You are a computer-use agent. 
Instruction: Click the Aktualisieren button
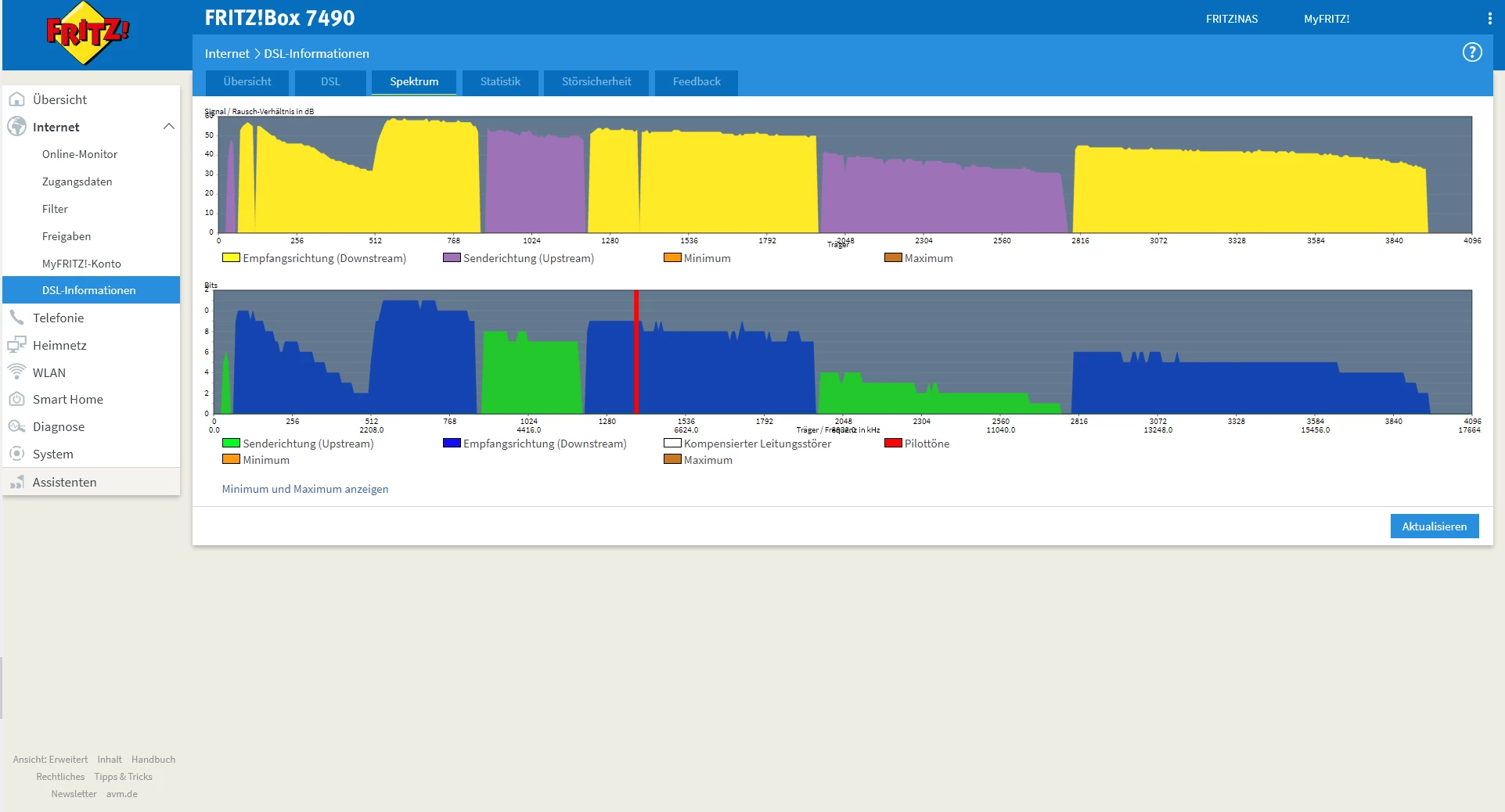pos(1435,526)
